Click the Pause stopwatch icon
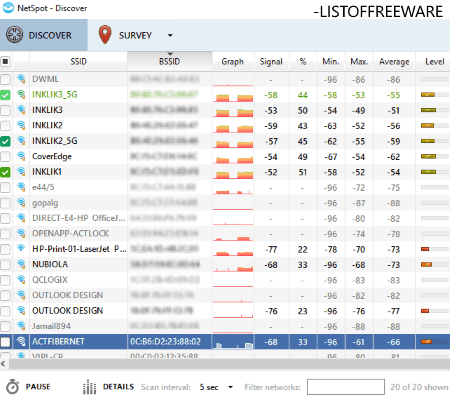The width and height of the screenshot is (450, 400). click(x=13, y=387)
